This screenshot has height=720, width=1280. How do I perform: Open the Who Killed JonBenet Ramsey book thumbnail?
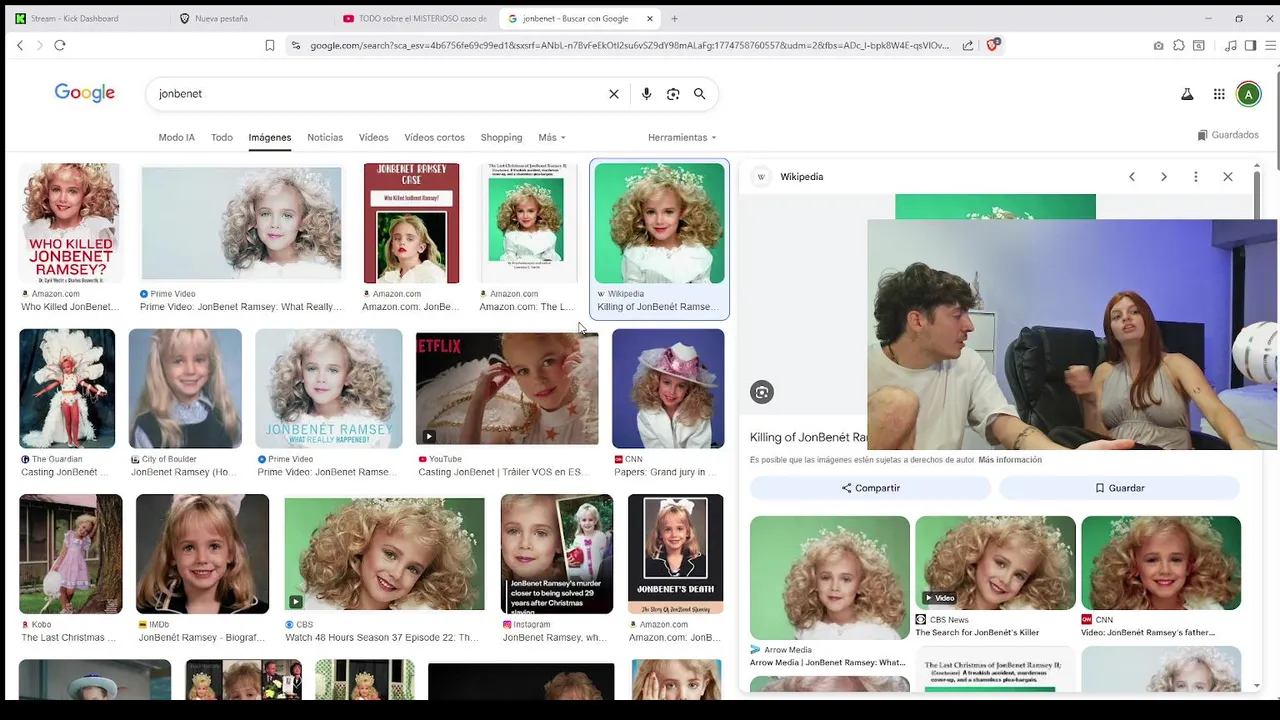click(71, 223)
